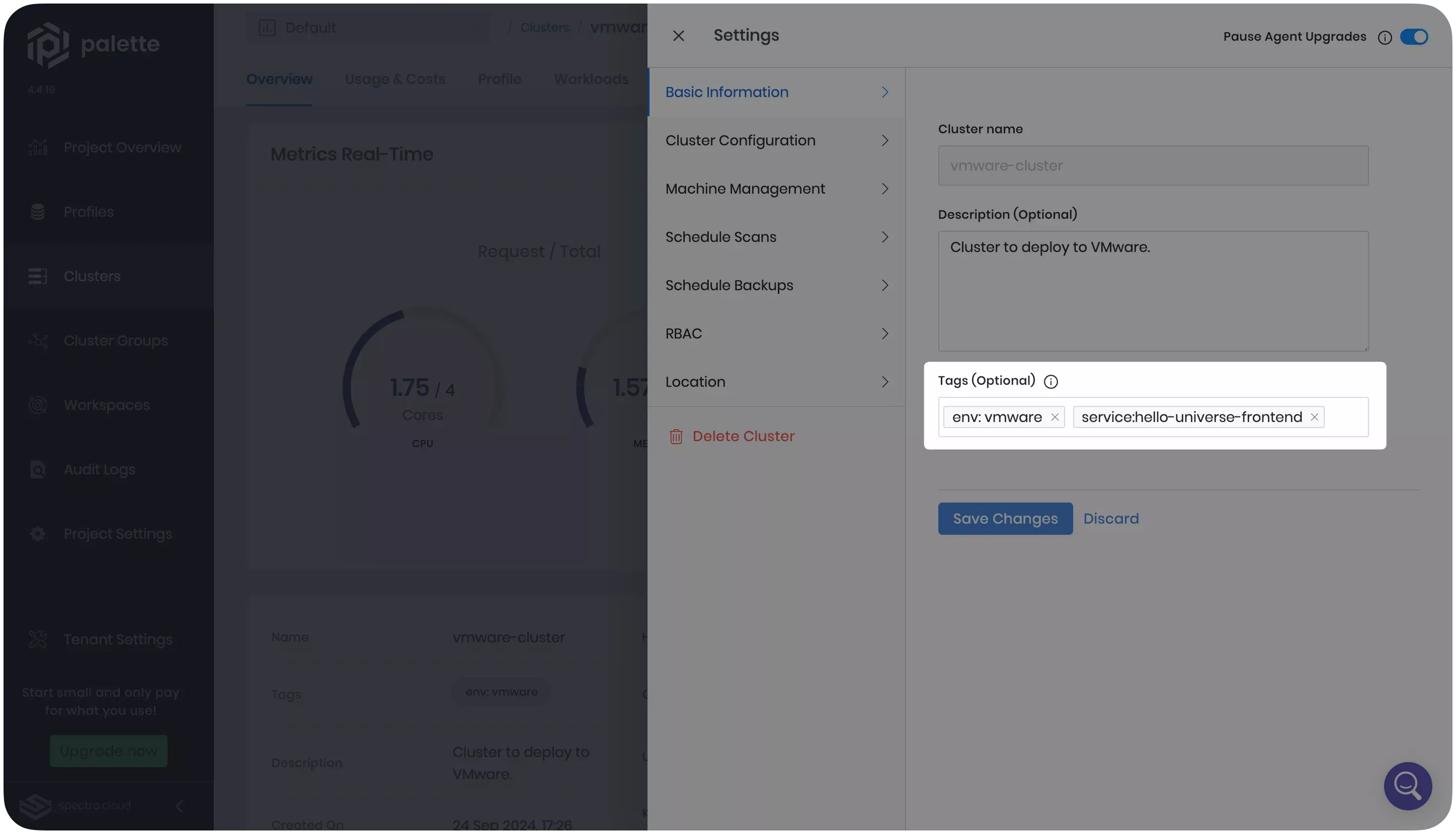1456x834 pixels.
Task: Open the Usage & Costs tab
Action: click(x=394, y=79)
